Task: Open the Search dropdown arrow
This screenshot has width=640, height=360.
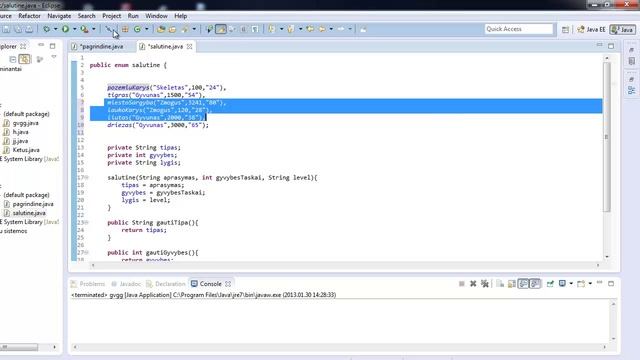Action: tap(194, 29)
